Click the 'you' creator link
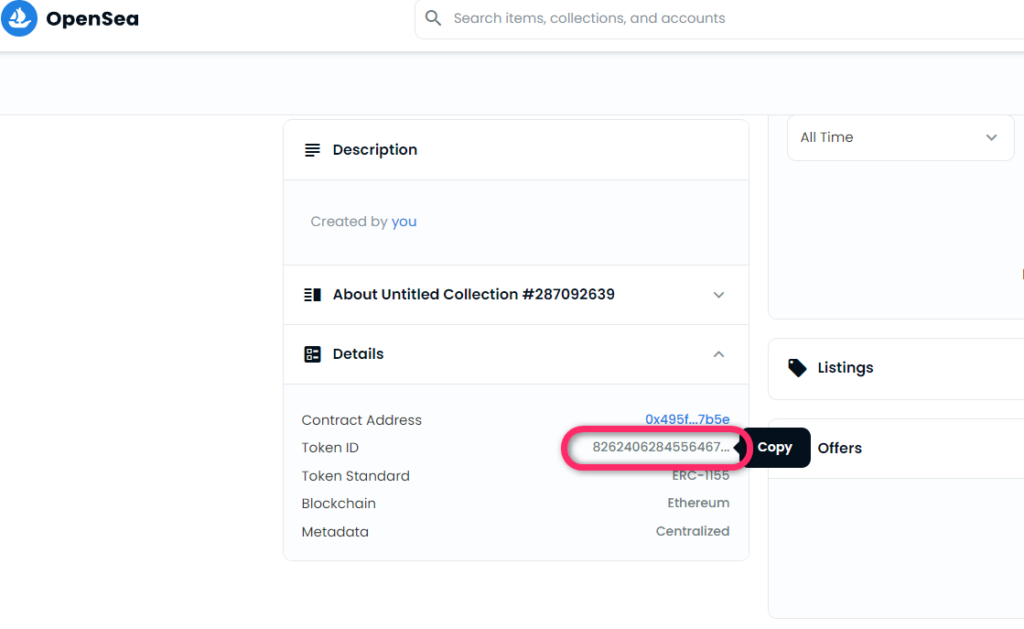1024x629 pixels. pos(404,222)
